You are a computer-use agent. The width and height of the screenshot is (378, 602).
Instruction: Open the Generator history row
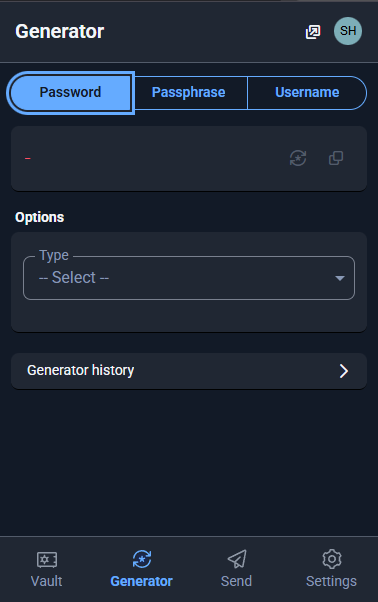point(189,371)
